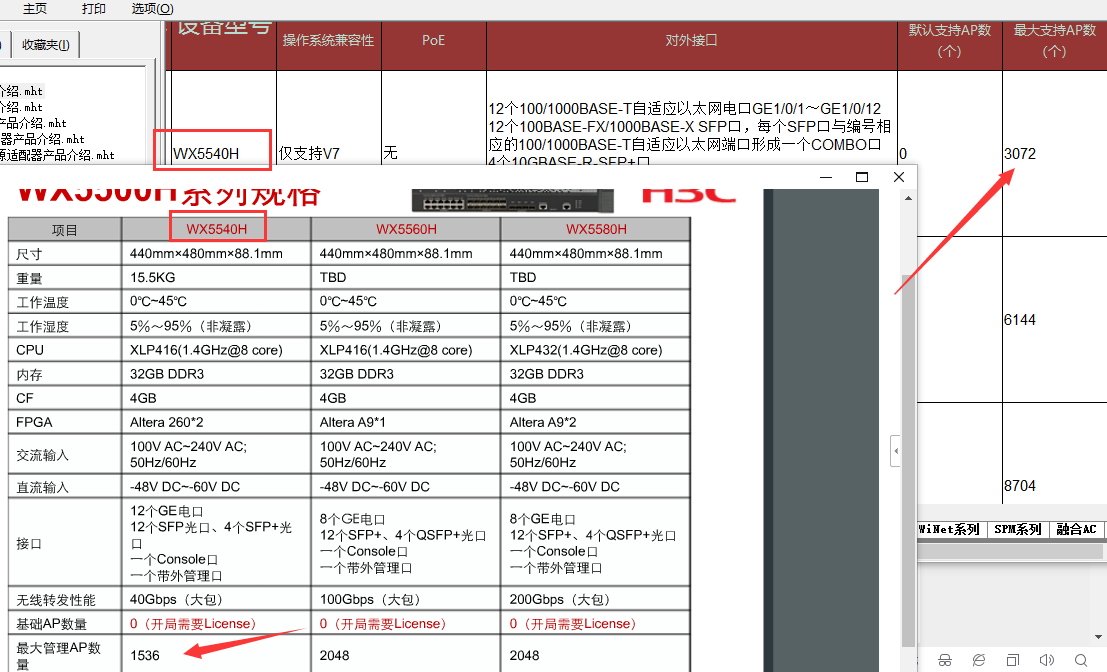Click the side panel collapse arrow handle
1107x672 pixels.
pos(896,451)
